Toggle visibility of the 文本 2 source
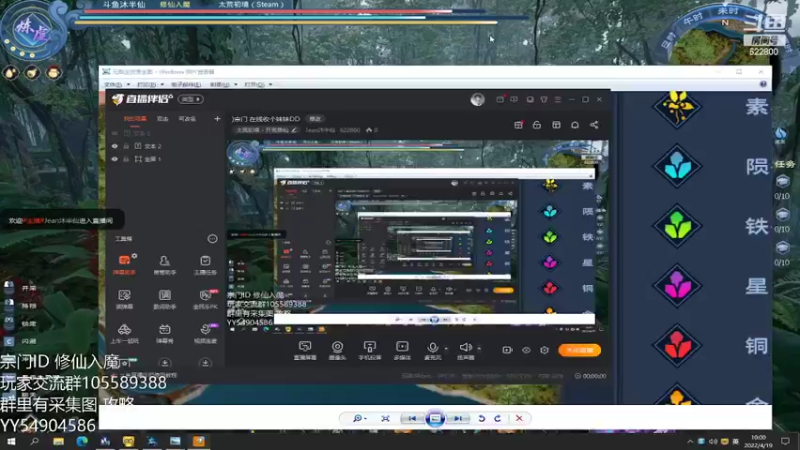800x450 pixels. coord(115,146)
